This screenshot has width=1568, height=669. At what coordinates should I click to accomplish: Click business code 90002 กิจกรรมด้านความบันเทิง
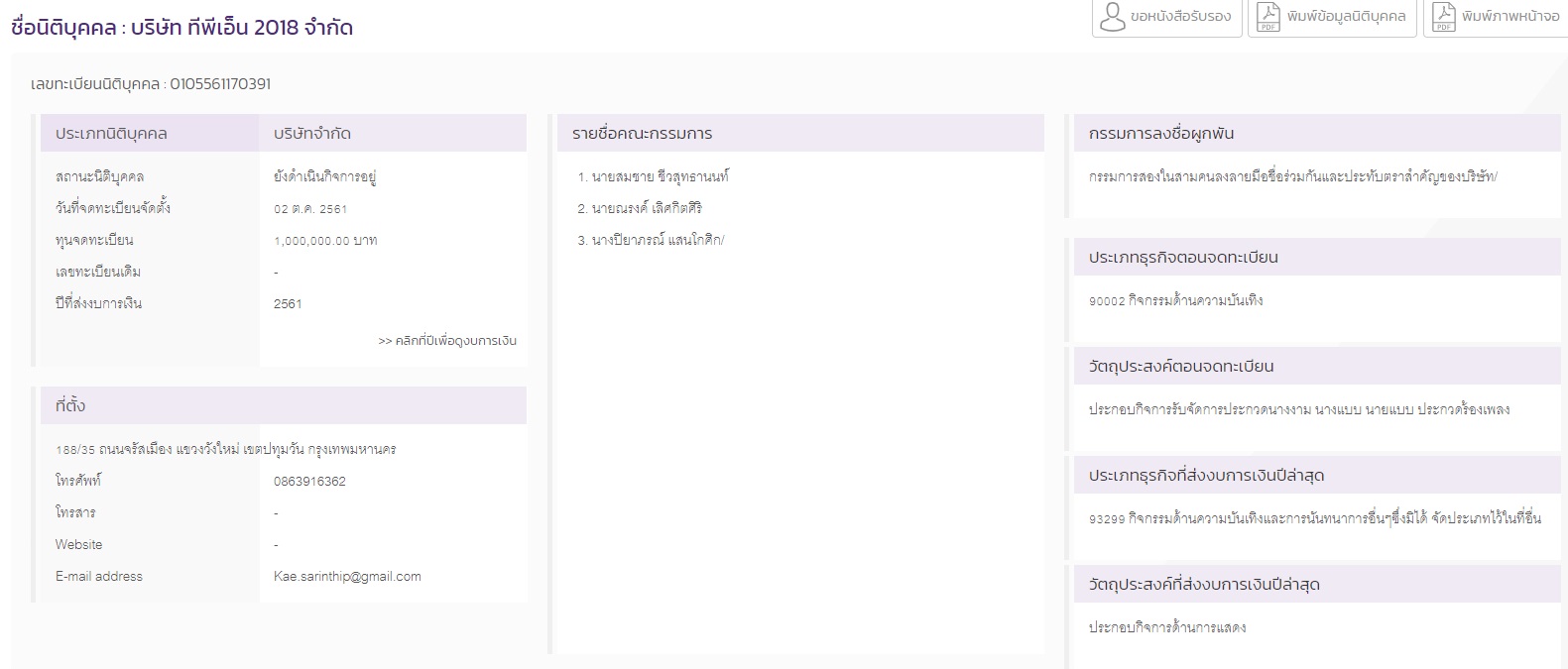[1175, 301]
